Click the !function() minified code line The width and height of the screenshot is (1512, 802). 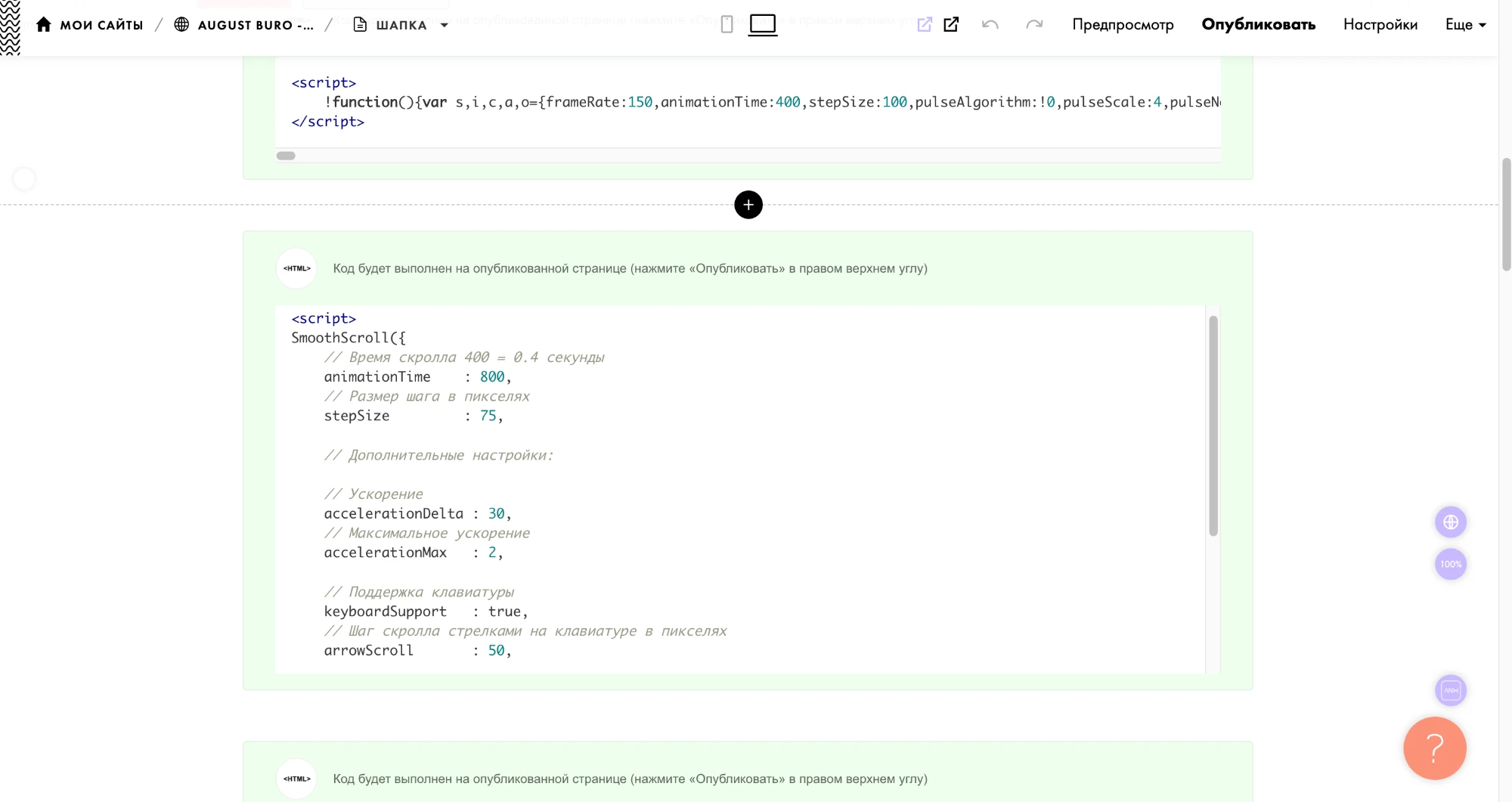coord(772,102)
